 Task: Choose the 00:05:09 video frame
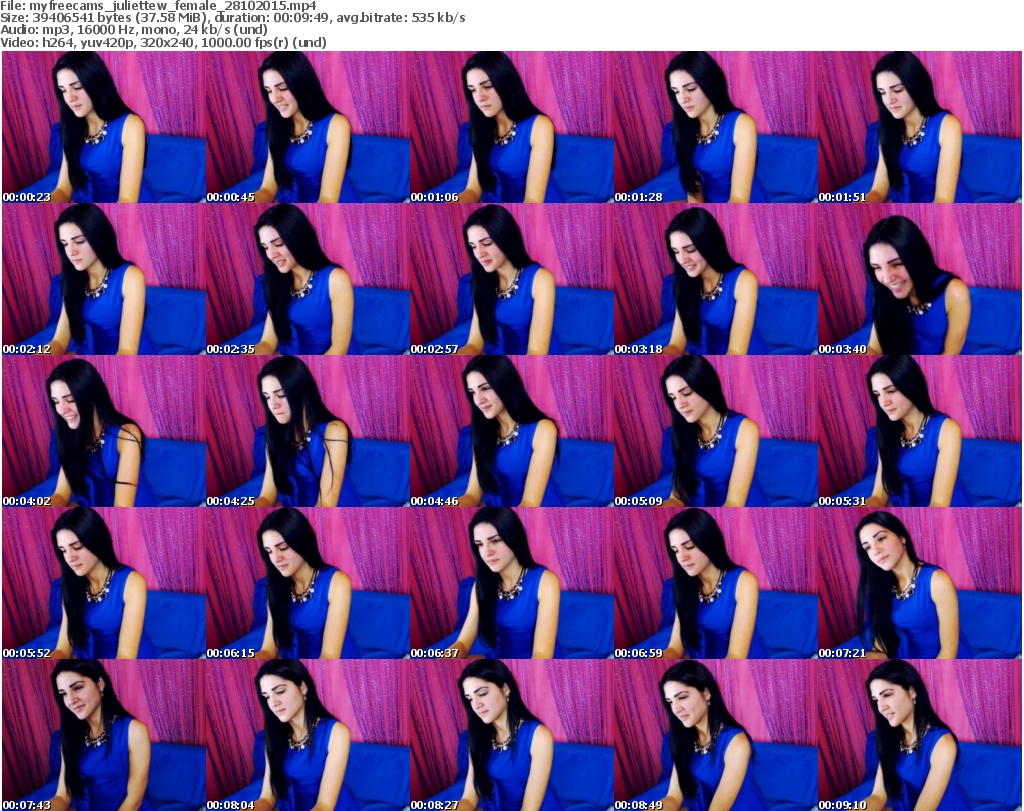(715, 431)
